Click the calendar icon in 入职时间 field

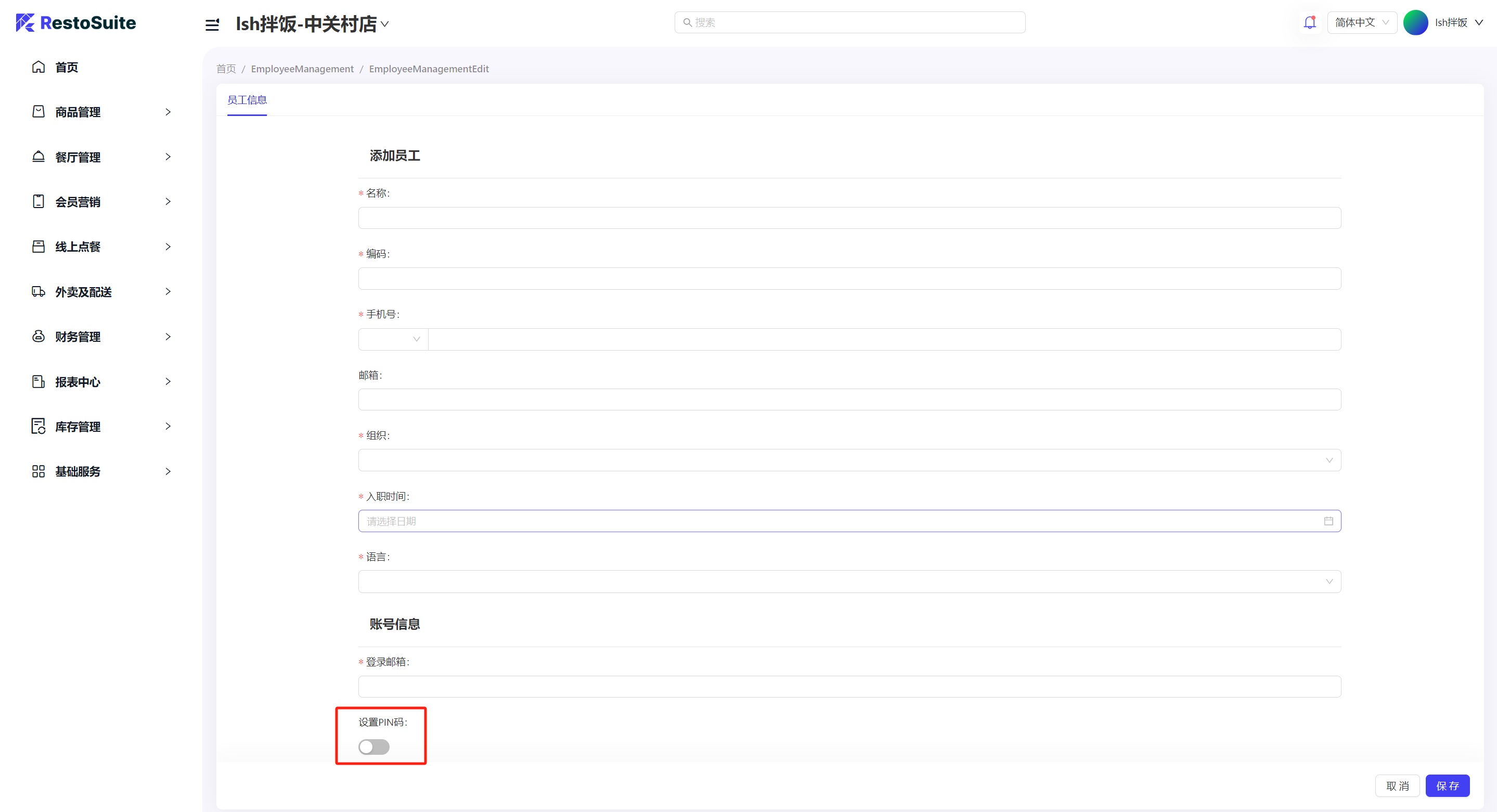point(1328,521)
